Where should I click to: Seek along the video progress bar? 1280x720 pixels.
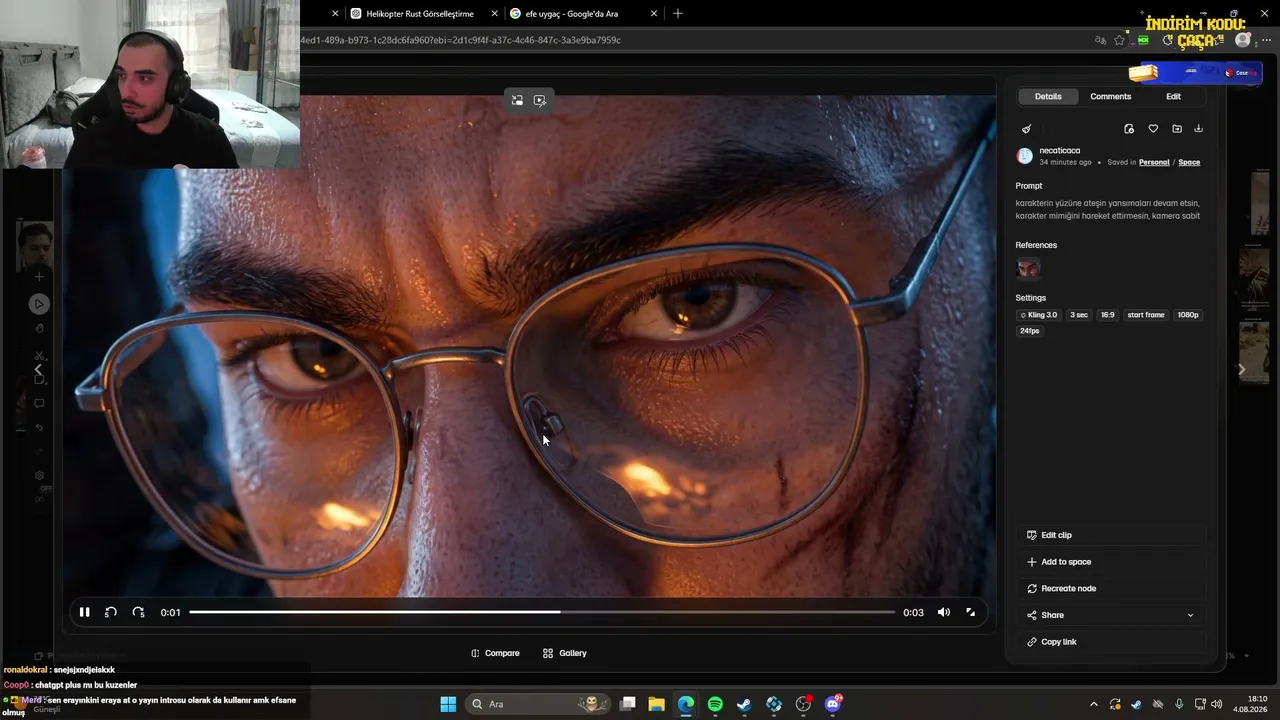tap(542, 612)
